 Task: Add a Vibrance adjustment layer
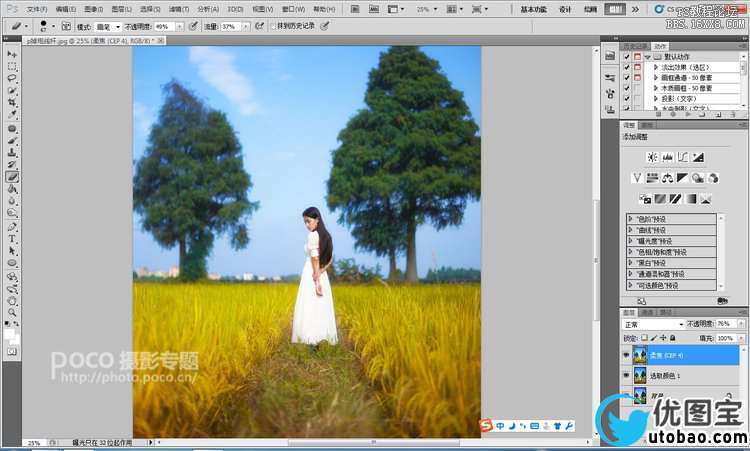[637, 178]
